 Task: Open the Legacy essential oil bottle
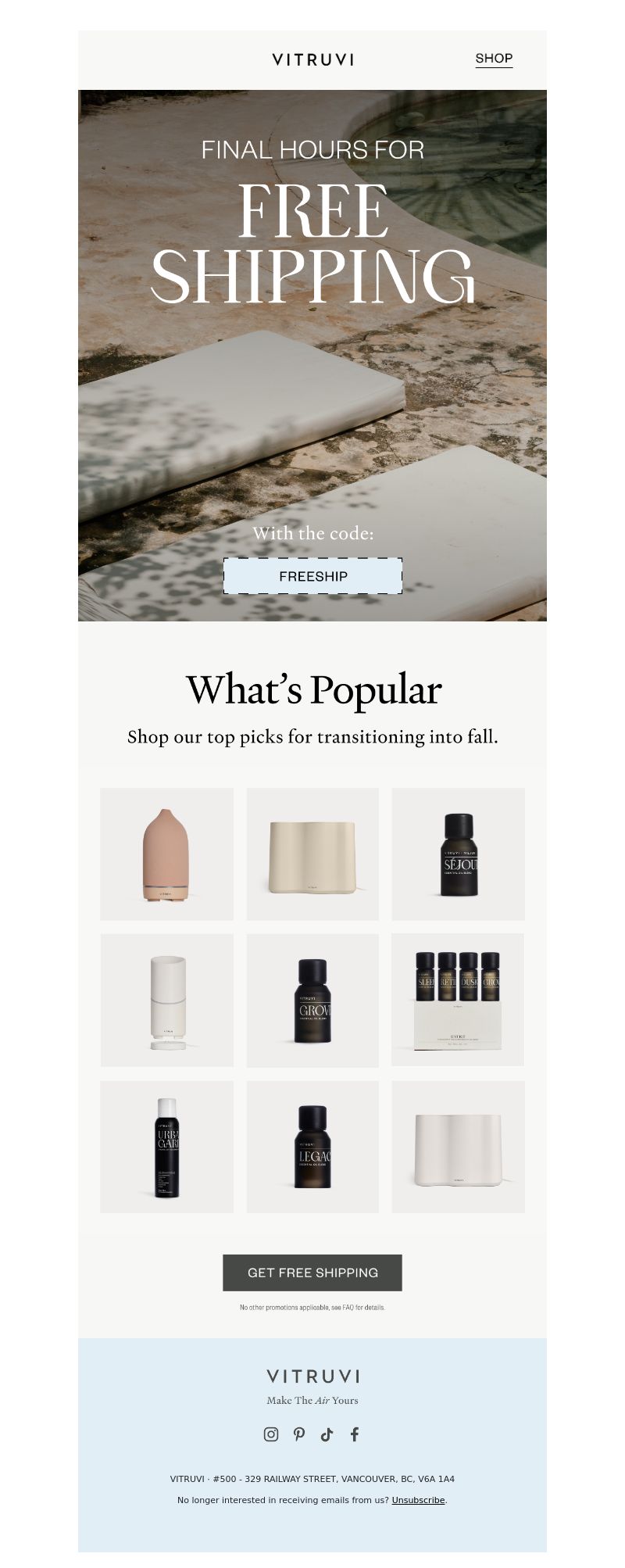coord(312,1147)
